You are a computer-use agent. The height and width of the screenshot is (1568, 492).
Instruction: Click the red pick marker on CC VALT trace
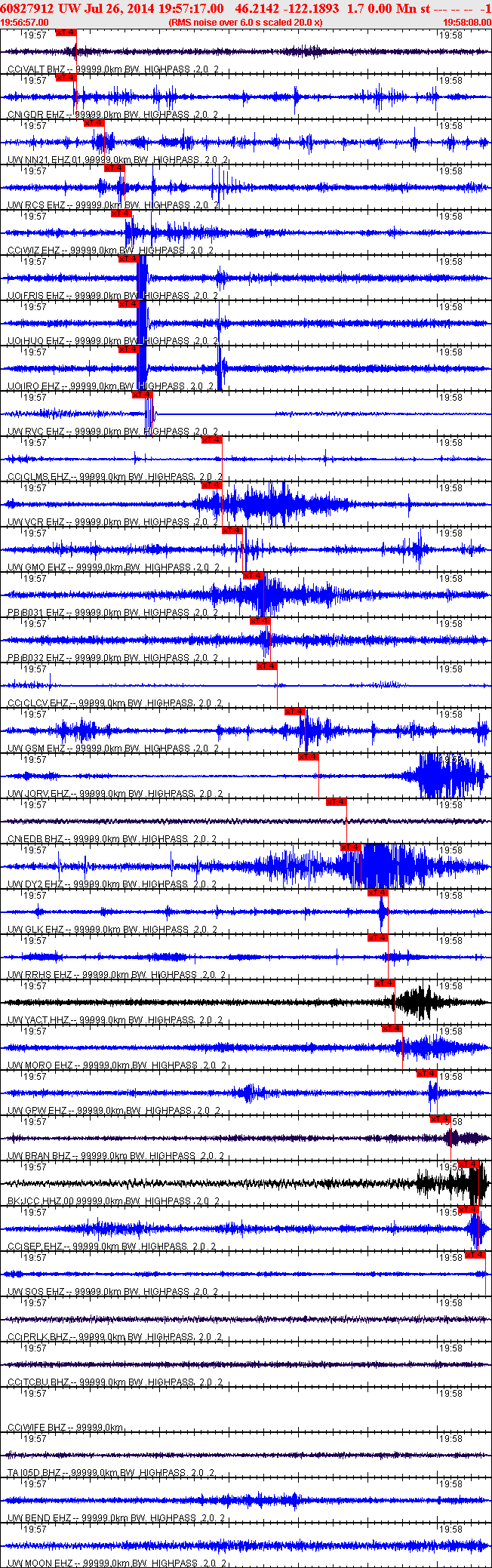pos(66,32)
